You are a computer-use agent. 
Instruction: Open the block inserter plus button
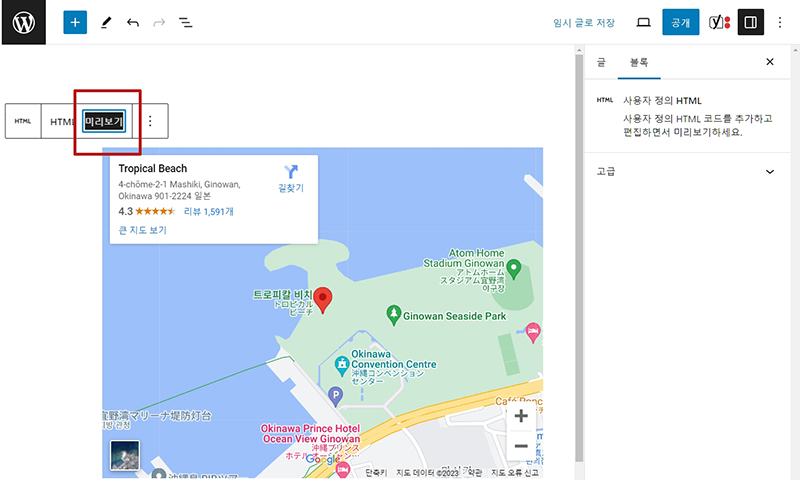[x=75, y=22]
